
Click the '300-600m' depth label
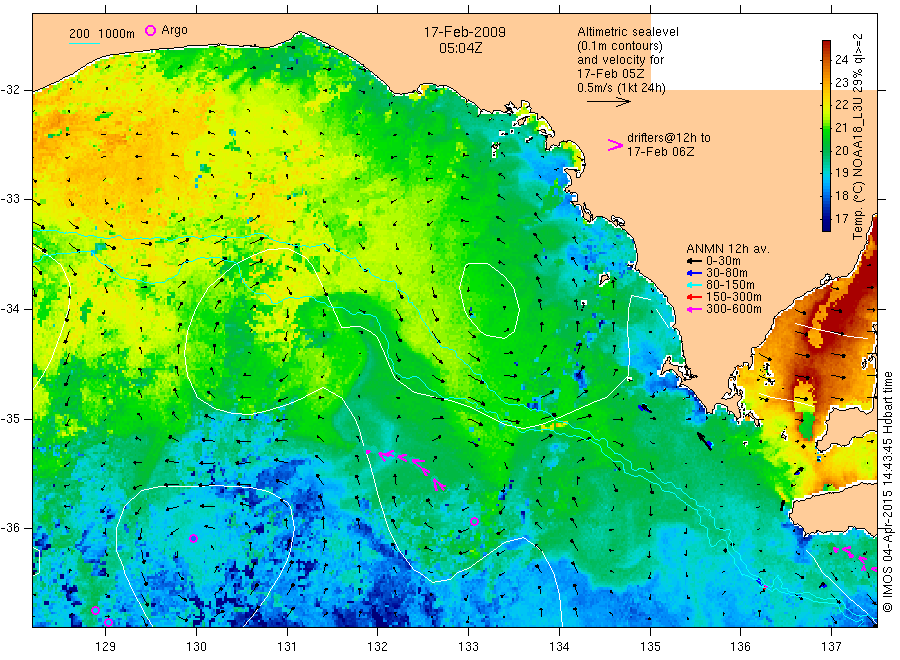[734, 309]
